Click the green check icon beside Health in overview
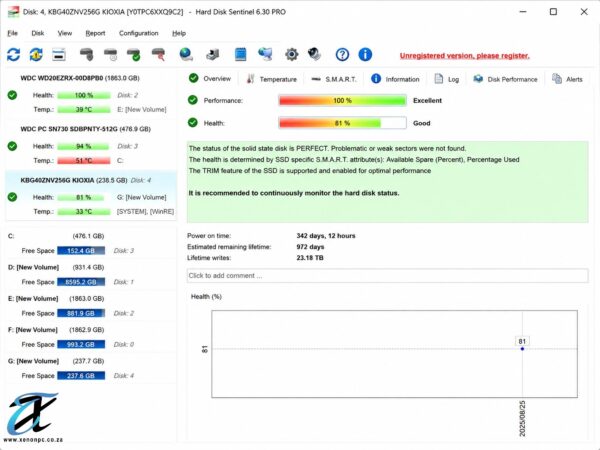This screenshot has height=450, width=600. click(x=193, y=122)
